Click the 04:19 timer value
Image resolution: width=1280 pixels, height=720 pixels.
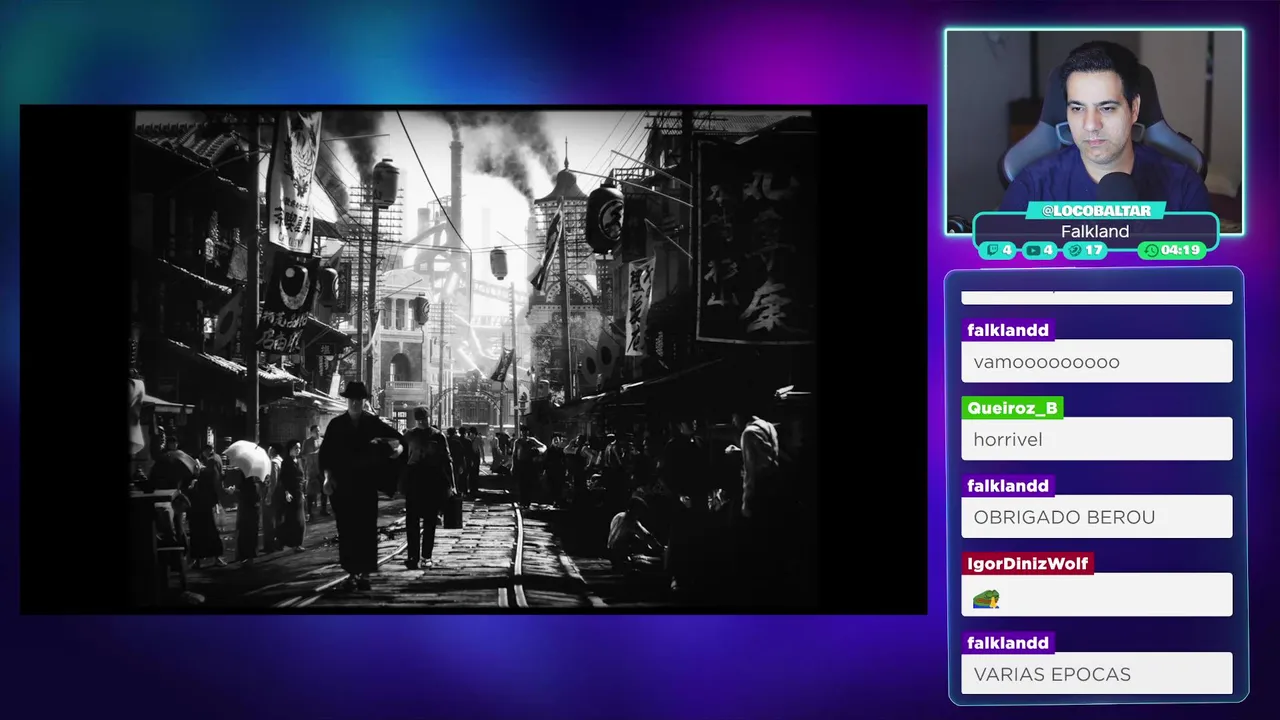pyautogui.click(x=1180, y=250)
